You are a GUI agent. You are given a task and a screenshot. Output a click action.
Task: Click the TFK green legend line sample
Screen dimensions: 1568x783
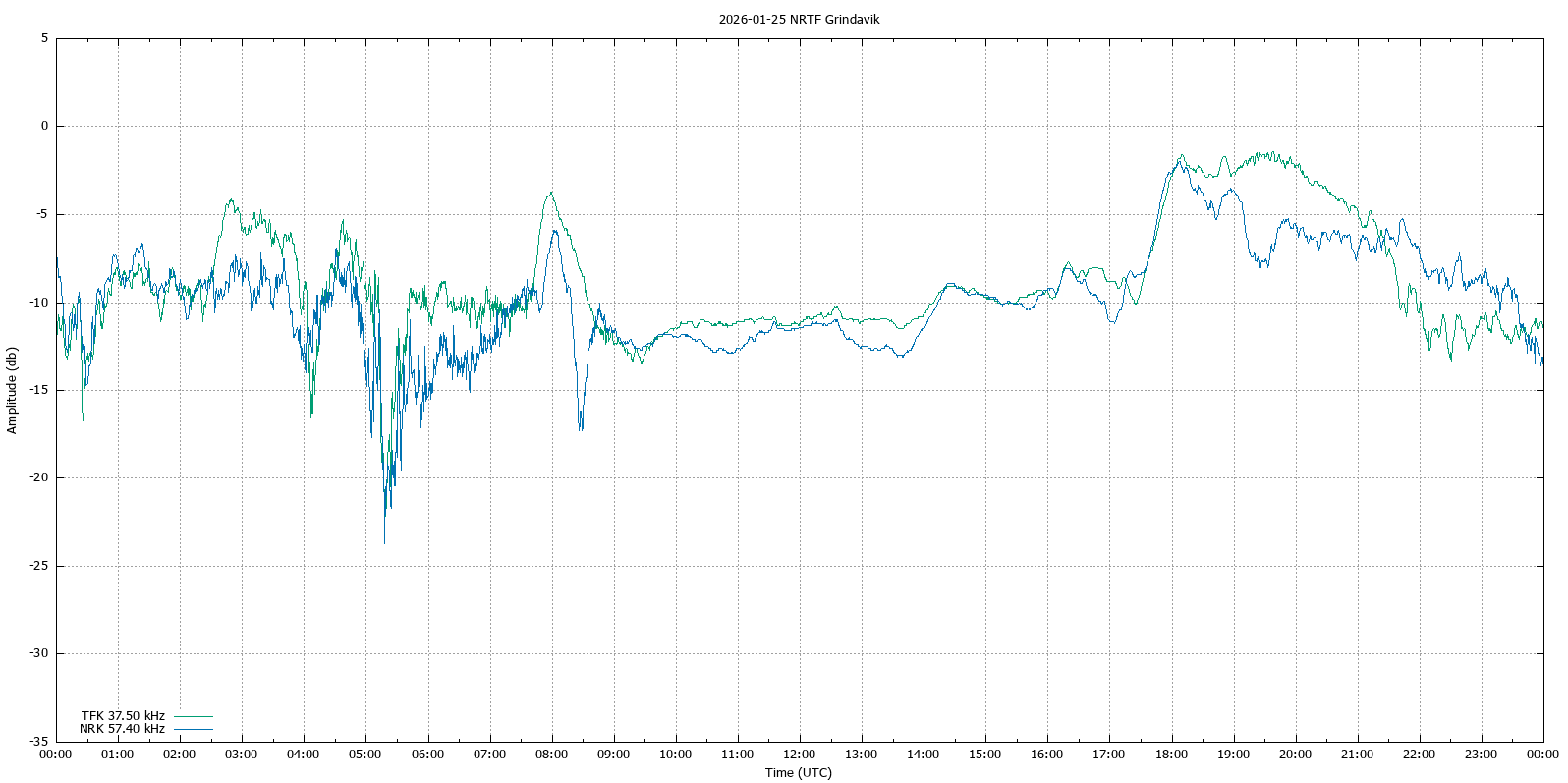point(194,716)
